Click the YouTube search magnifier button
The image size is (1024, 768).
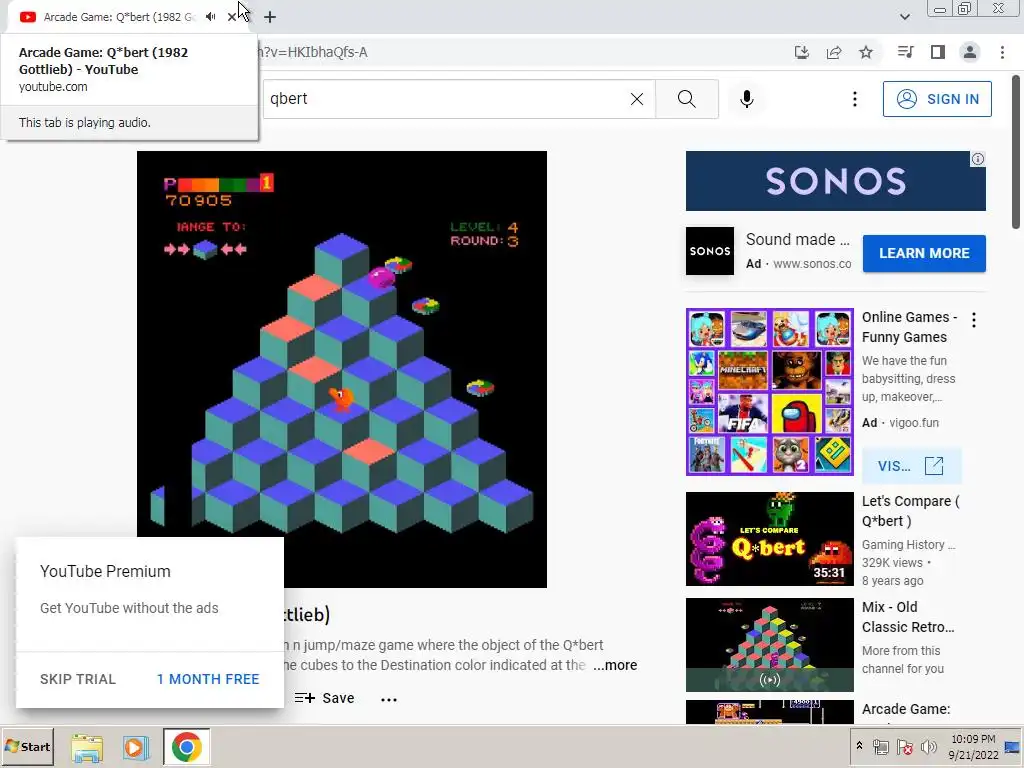point(687,99)
